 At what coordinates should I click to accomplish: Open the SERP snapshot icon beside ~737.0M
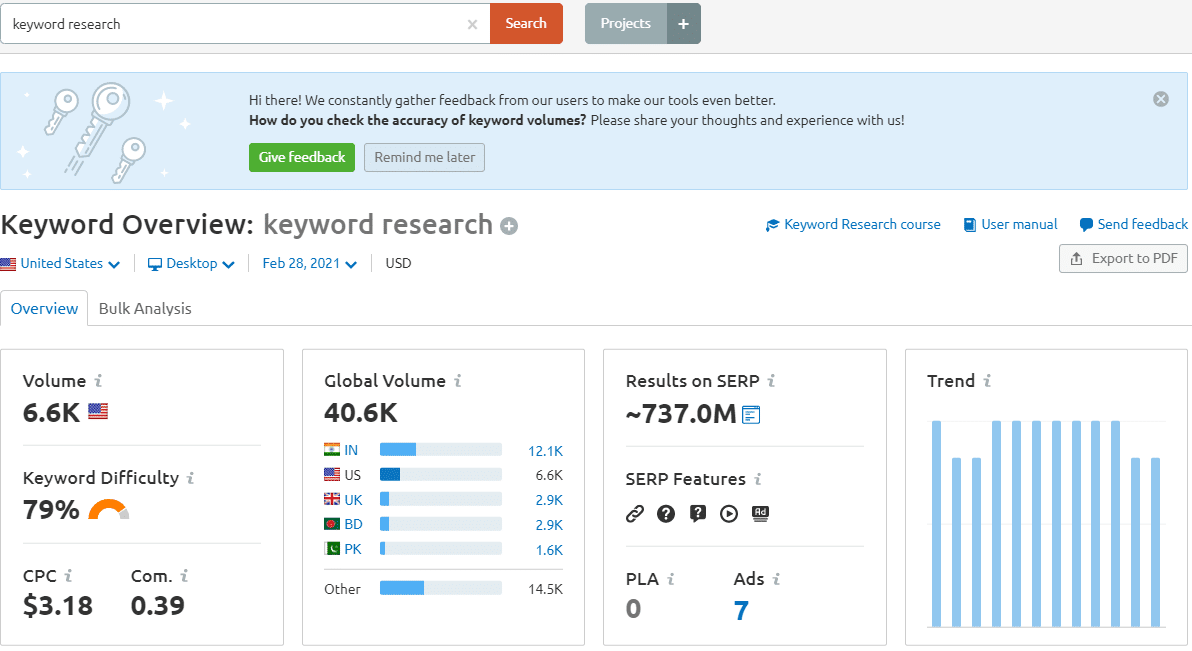tap(751, 414)
